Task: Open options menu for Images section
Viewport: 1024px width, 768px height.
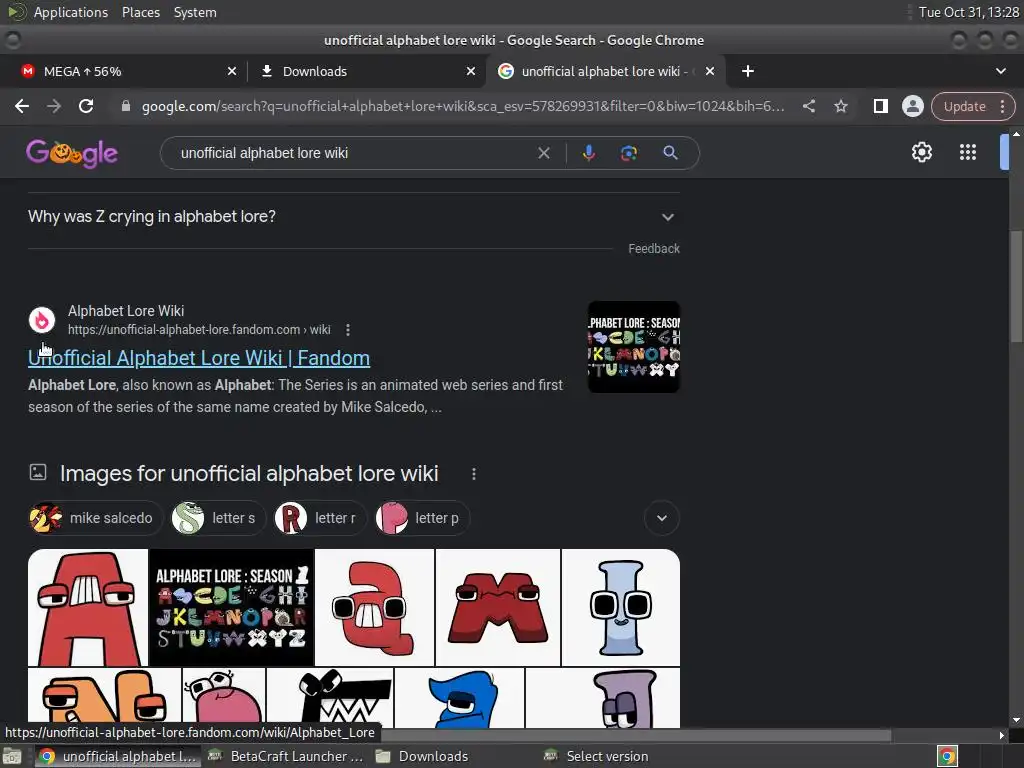Action: coord(474,474)
